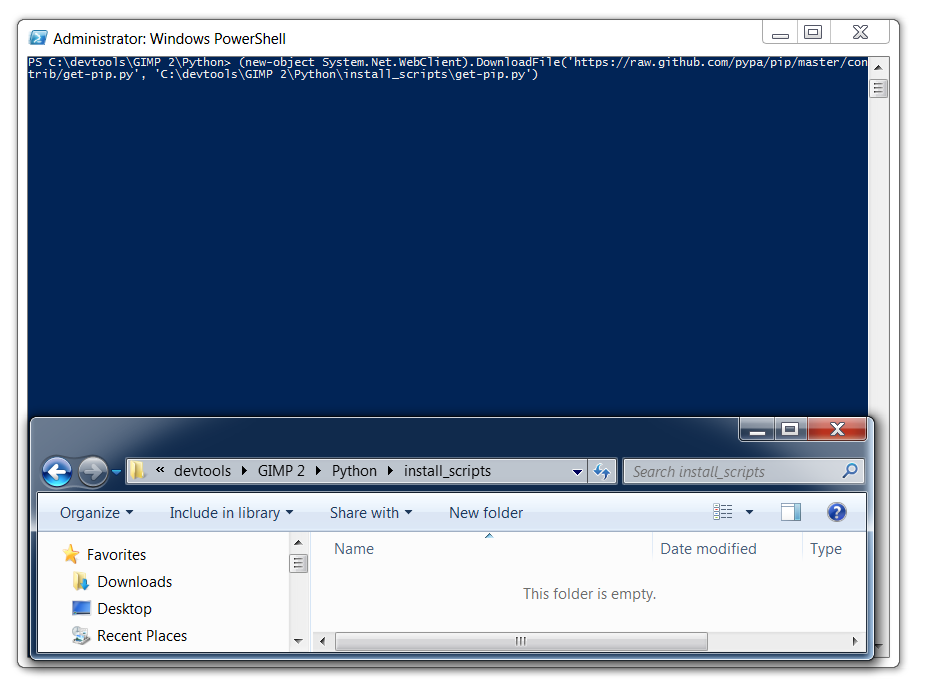Focus the Search install_scripts field
The height and width of the screenshot is (683, 928).
(744, 472)
